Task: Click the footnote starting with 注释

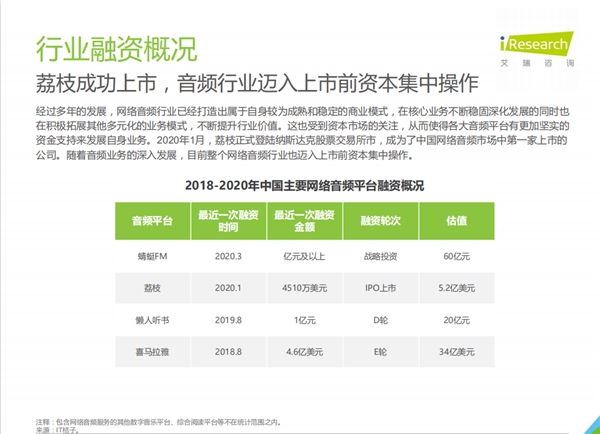Action: [x=159, y=423]
